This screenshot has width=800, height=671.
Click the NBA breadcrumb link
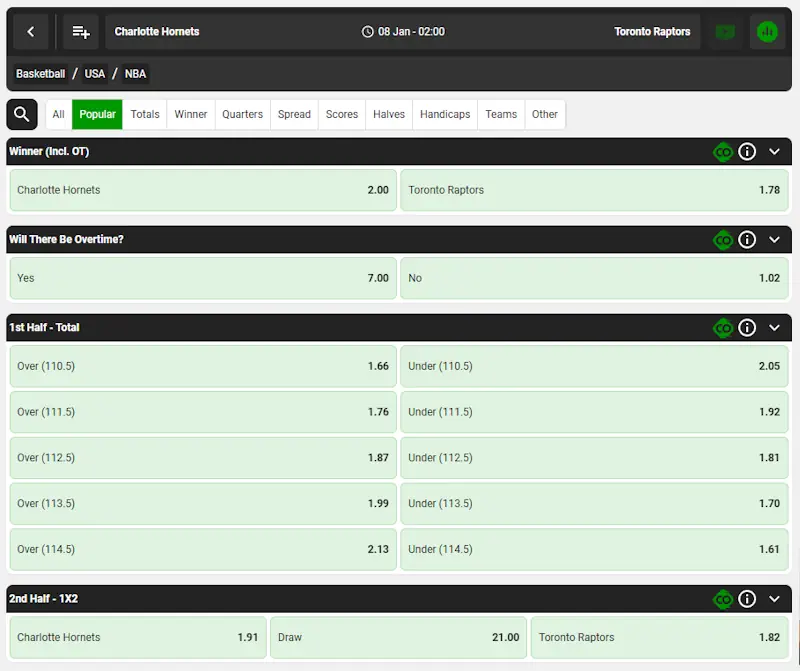pyautogui.click(x=135, y=73)
